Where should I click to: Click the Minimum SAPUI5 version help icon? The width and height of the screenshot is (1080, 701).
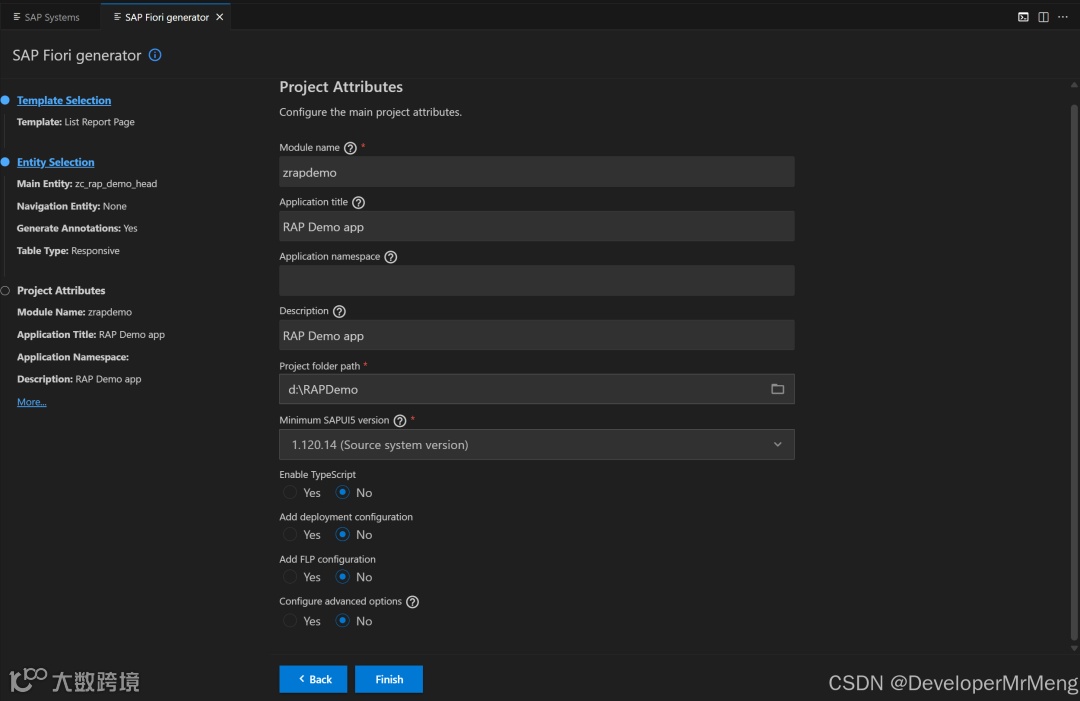click(400, 421)
